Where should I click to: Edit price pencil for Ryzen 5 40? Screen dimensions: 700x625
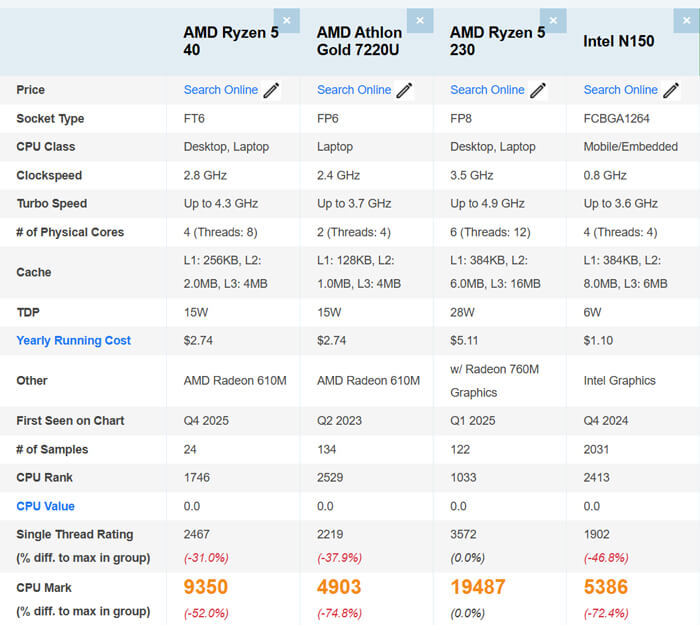[x=271, y=90]
